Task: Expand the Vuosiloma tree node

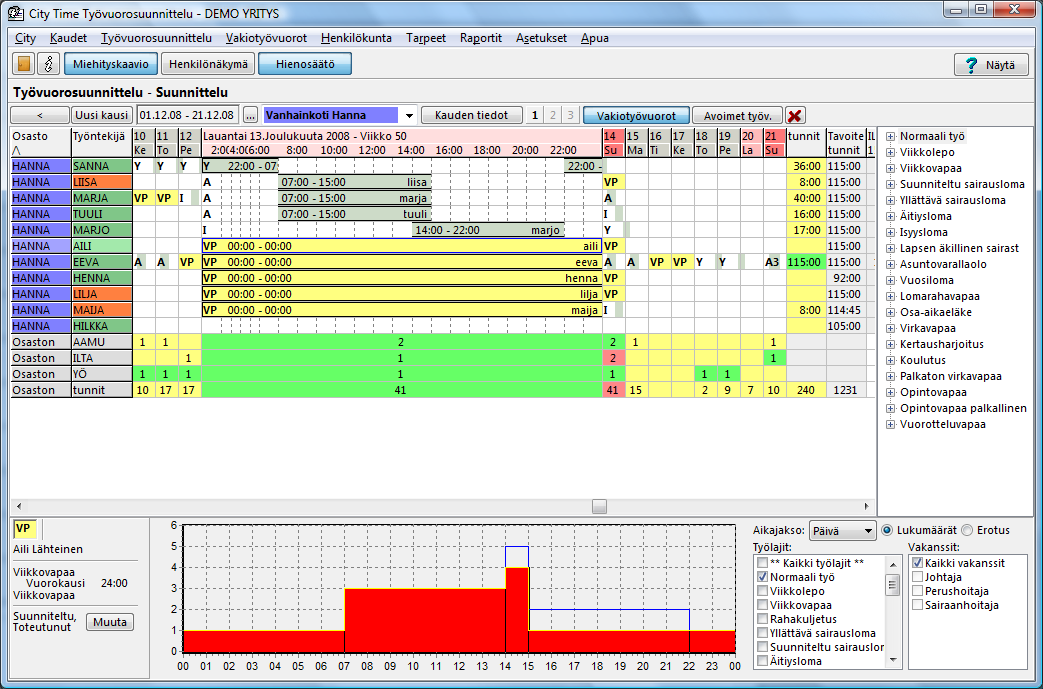Action: click(891, 280)
